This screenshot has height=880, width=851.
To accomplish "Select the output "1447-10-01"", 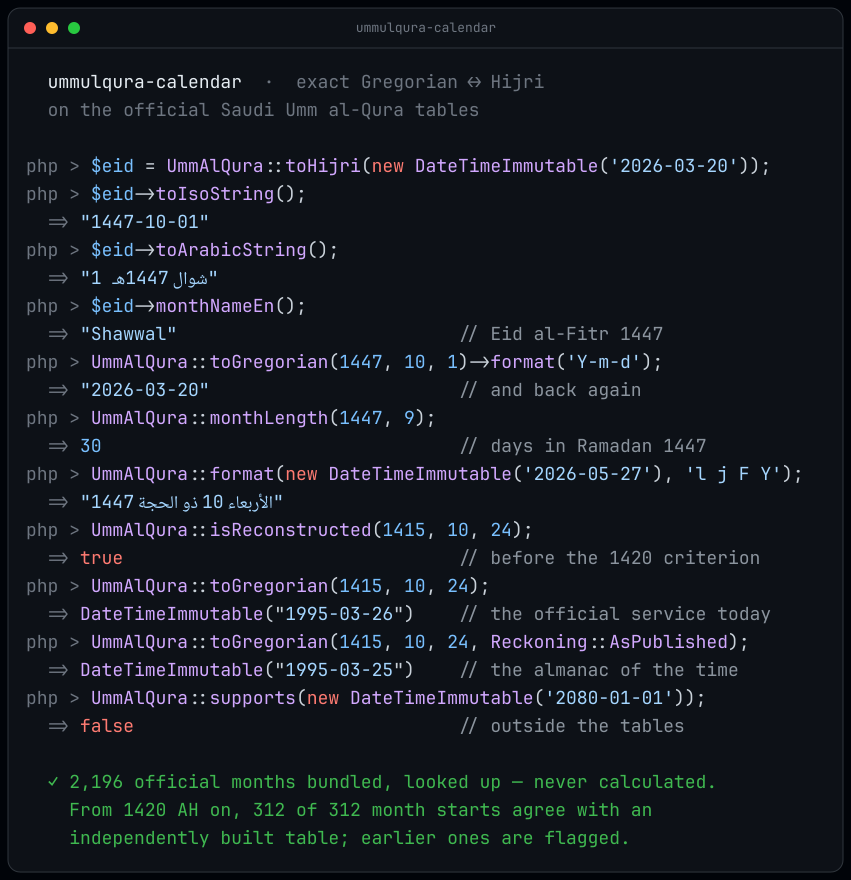I will (144, 222).
